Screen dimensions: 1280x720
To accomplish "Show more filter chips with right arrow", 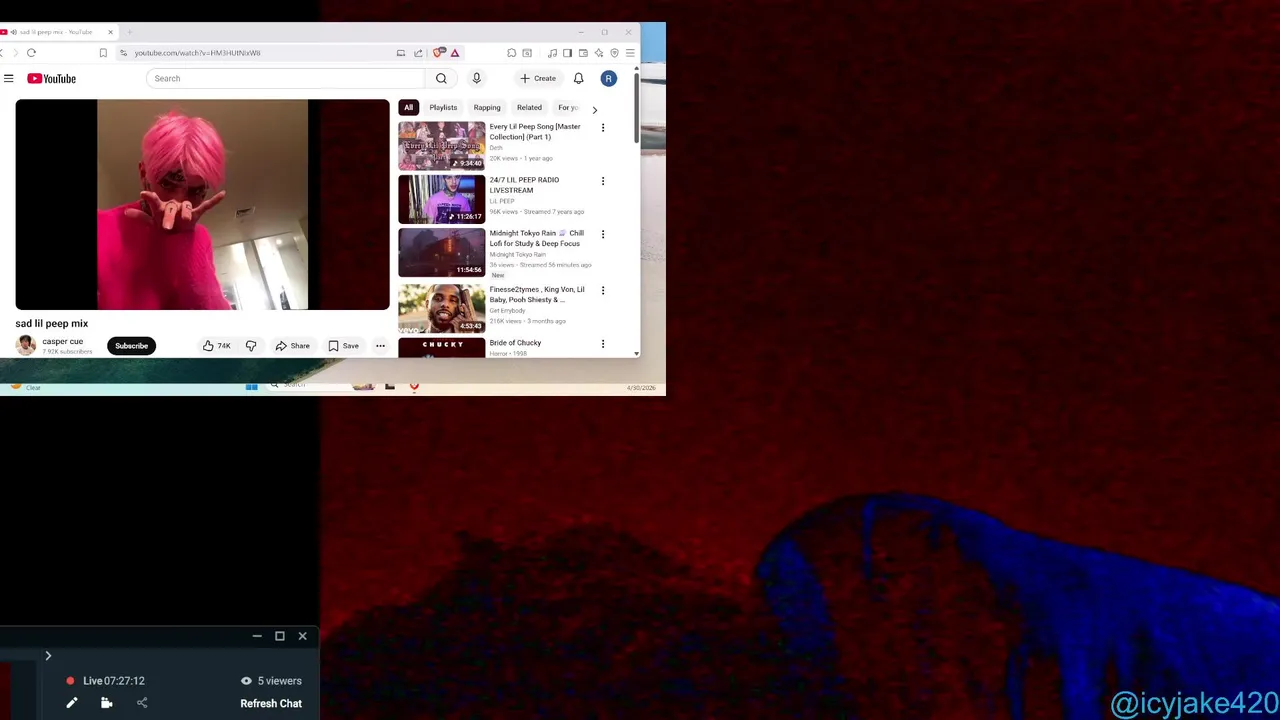I will click(x=594, y=110).
